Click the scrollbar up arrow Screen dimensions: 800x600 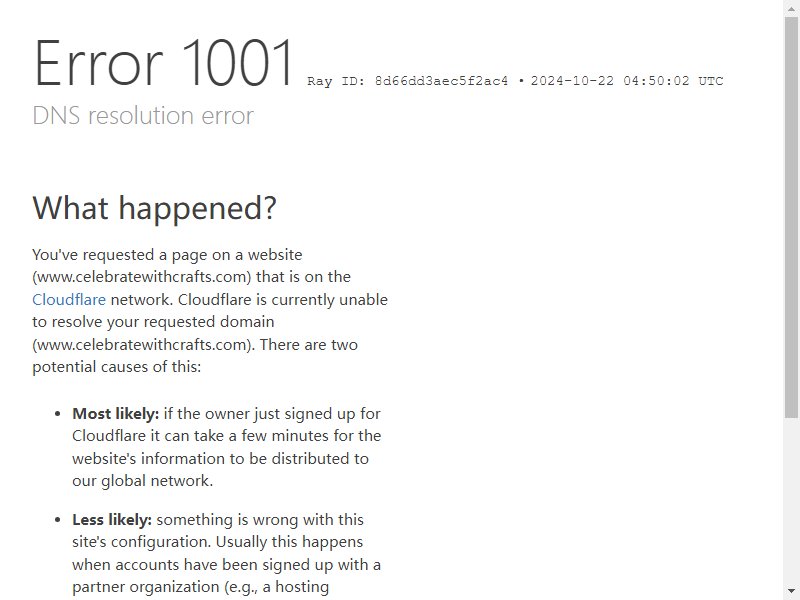pyautogui.click(x=791, y=9)
